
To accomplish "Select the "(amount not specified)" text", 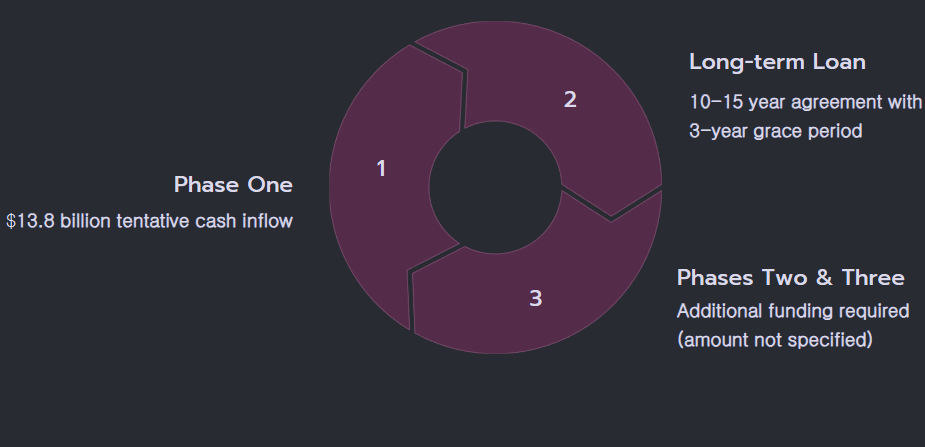I will (775, 340).
